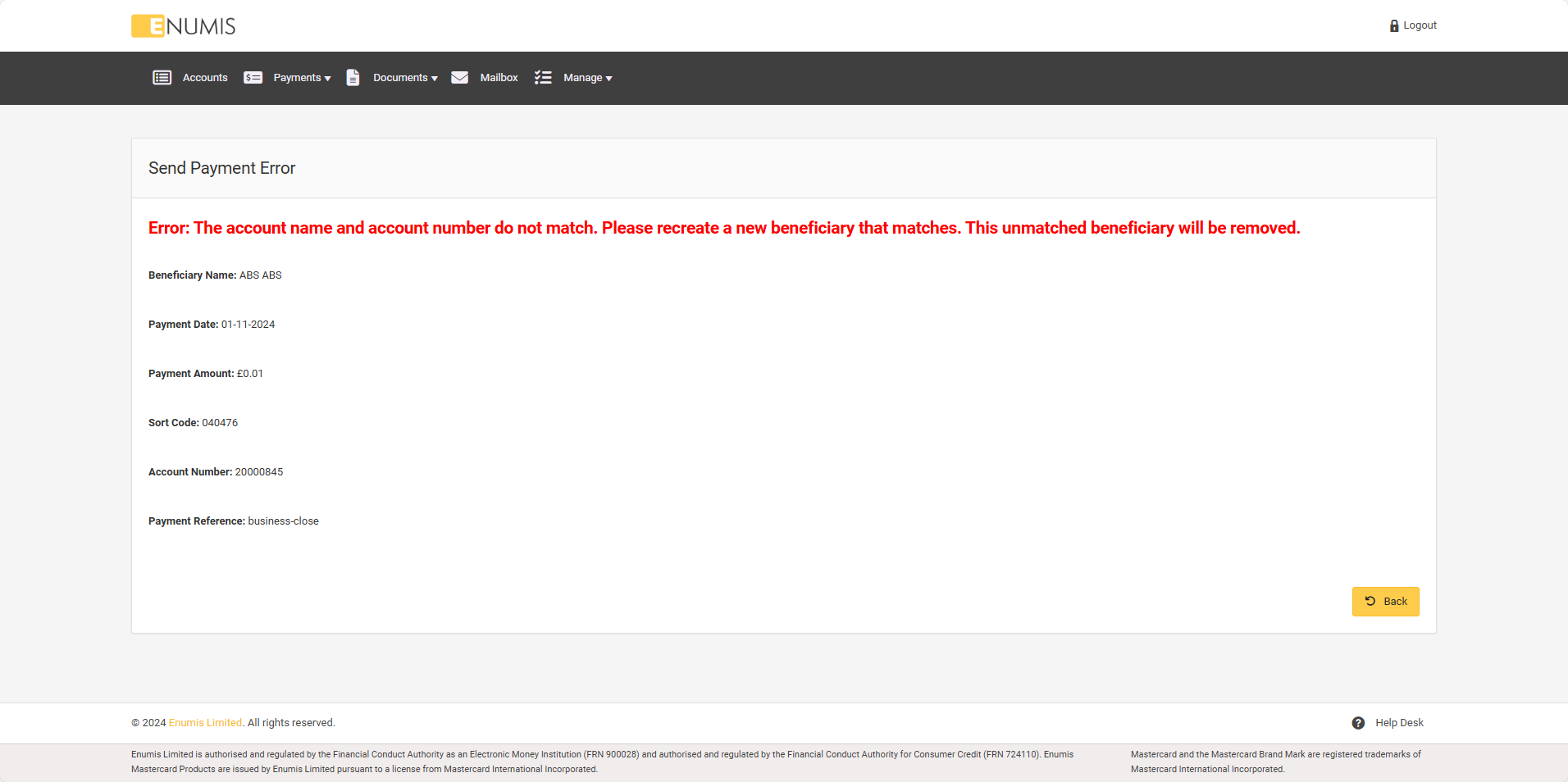The height and width of the screenshot is (782, 1568).
Task: Click the Documents file icon
Action: 353,78
